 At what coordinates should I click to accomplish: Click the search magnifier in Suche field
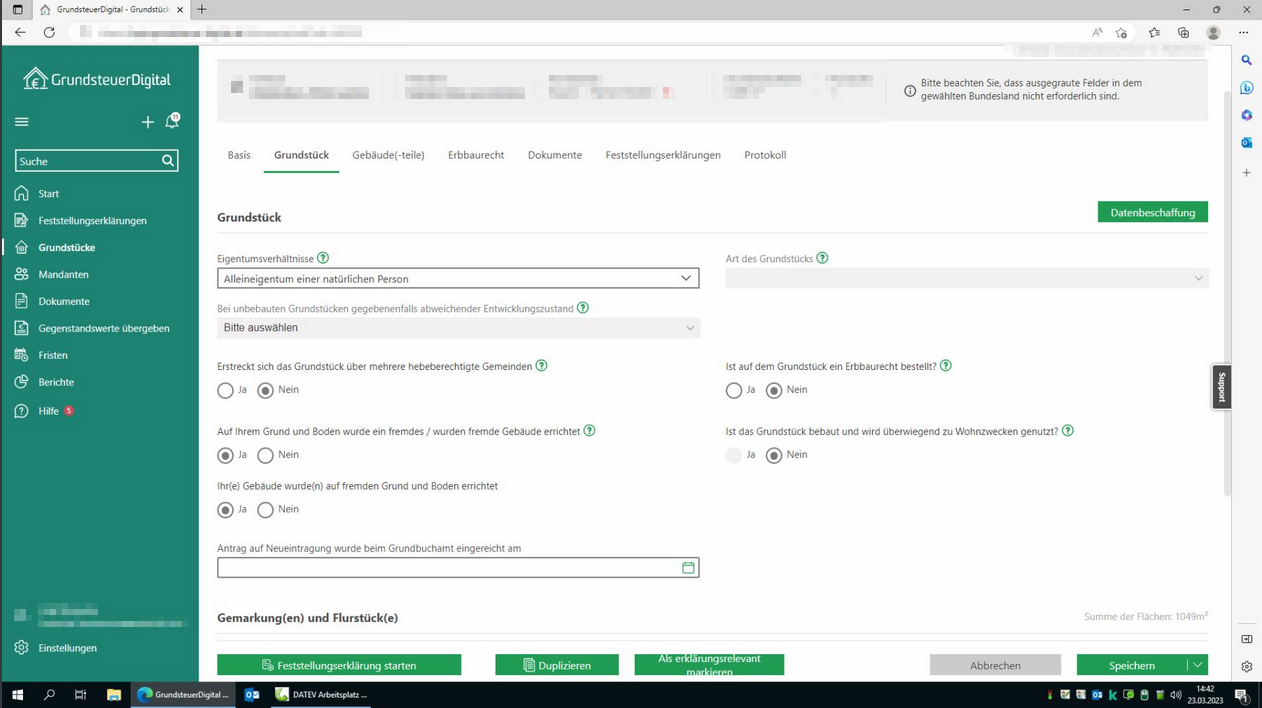pos(168,160)
